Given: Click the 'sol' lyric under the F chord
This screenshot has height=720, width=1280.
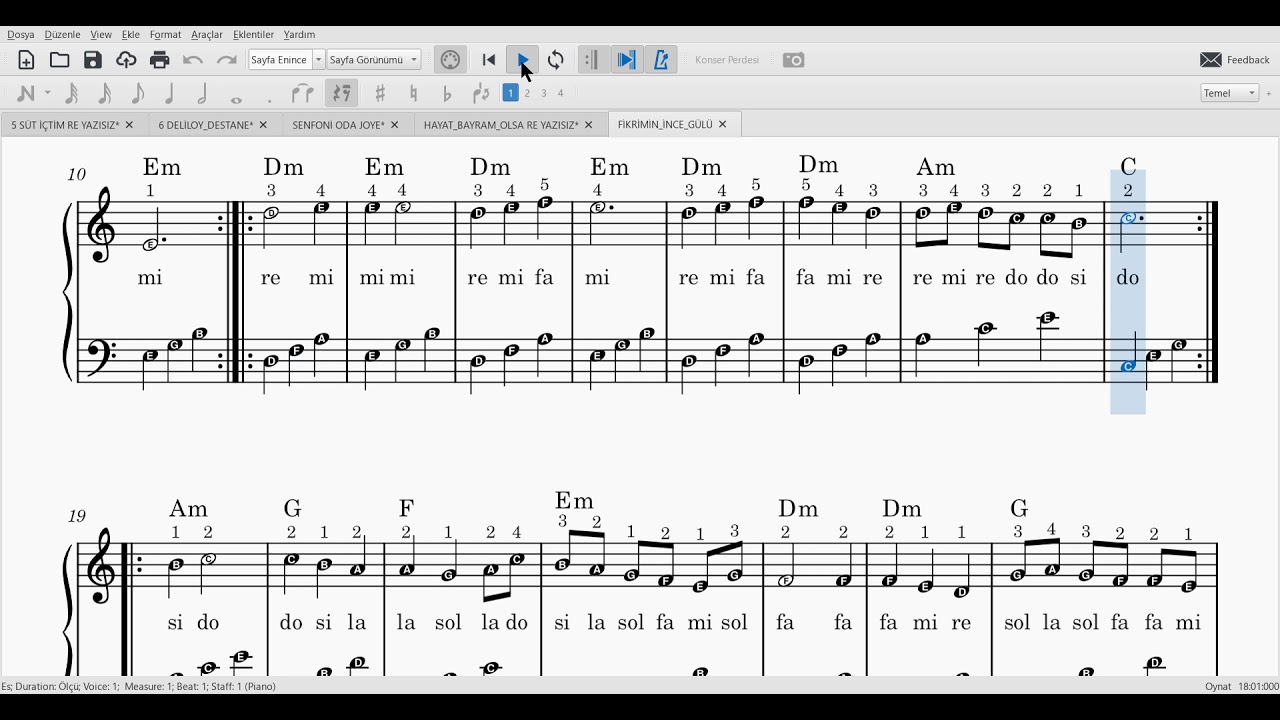Looking at the screenshot, I should pos(448,622).
